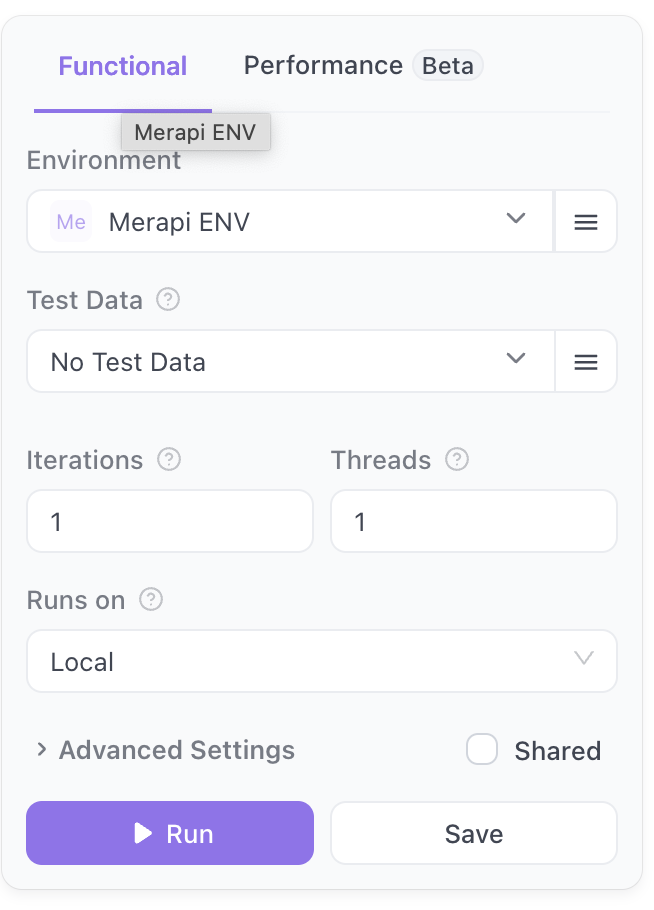Open the No Test Data dropdown
Screen dimensions: 654x910
click(290, 361)
